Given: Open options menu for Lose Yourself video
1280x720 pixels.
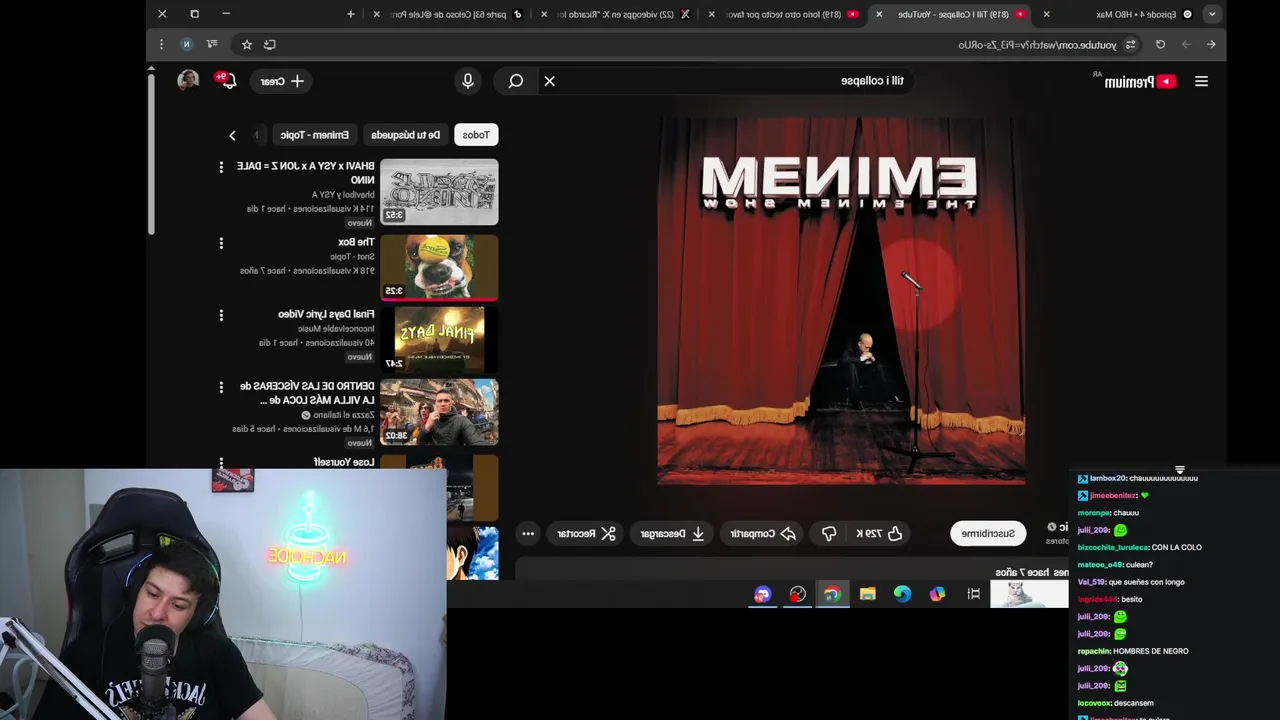Looking at the screenshot, I should tap(221, 463).
